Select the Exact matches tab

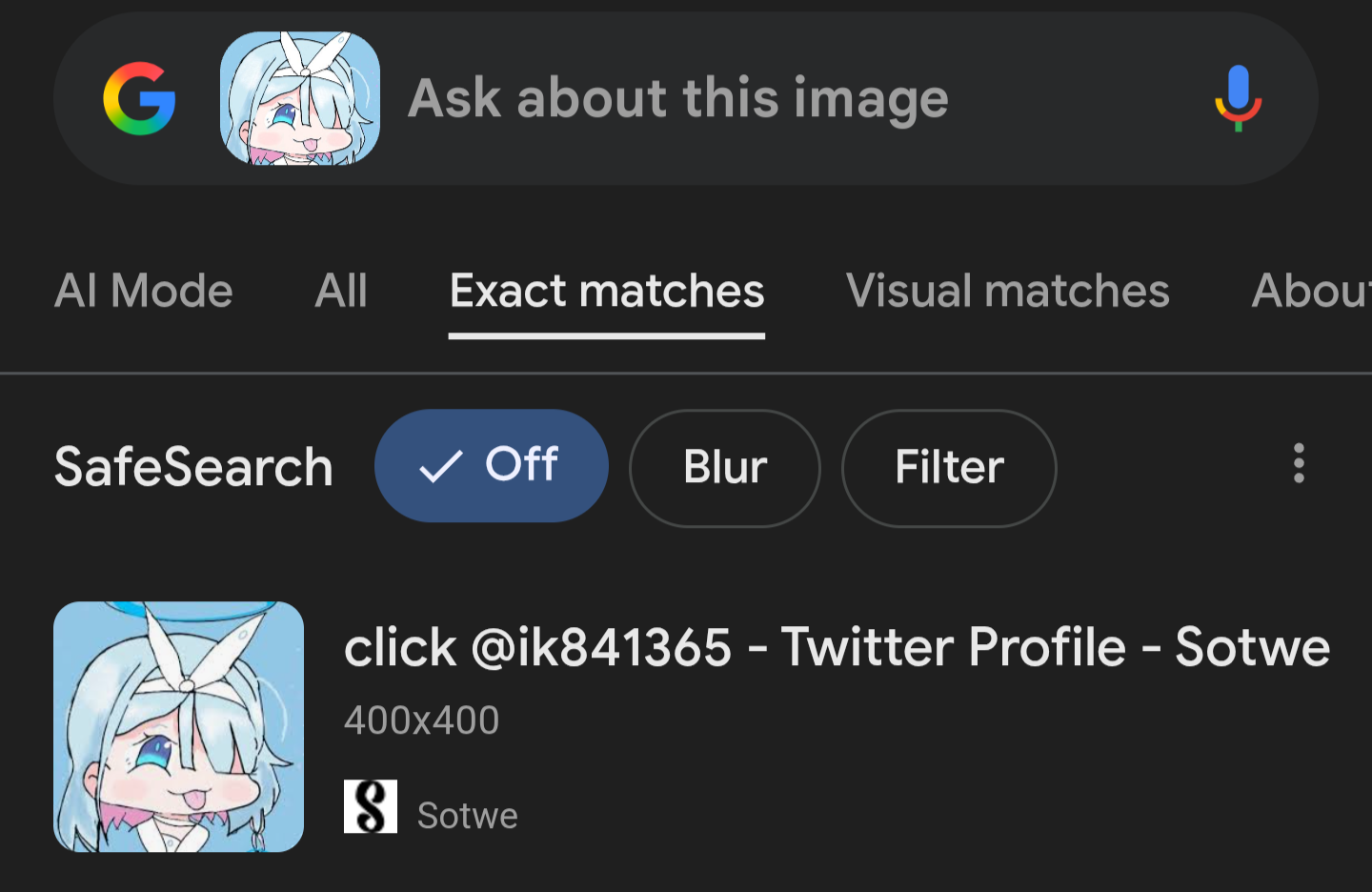607,291
